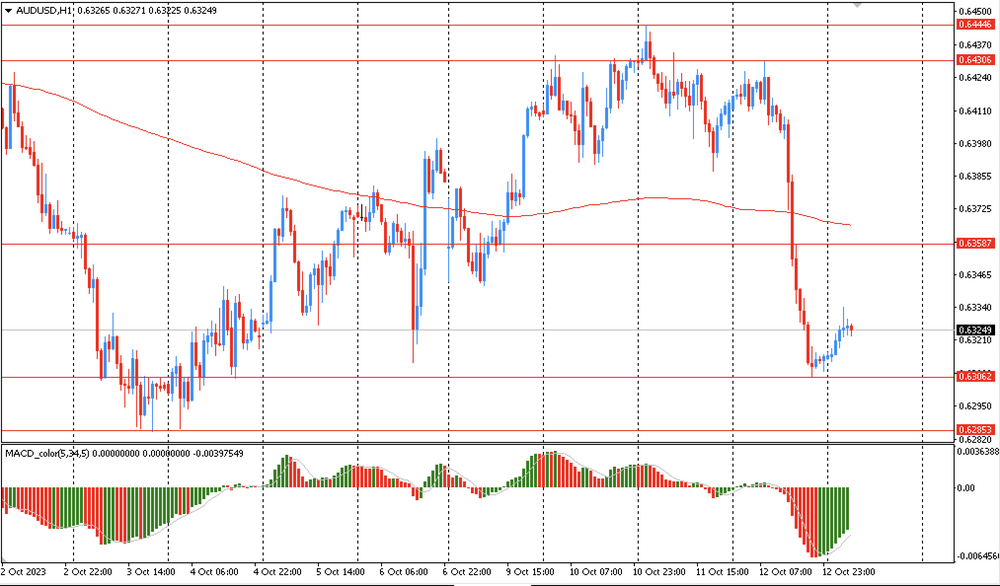Viewport: 1000px width, 586px height.
Task: Select the 0.64306 red price level label
Action: tap(974, 60)
